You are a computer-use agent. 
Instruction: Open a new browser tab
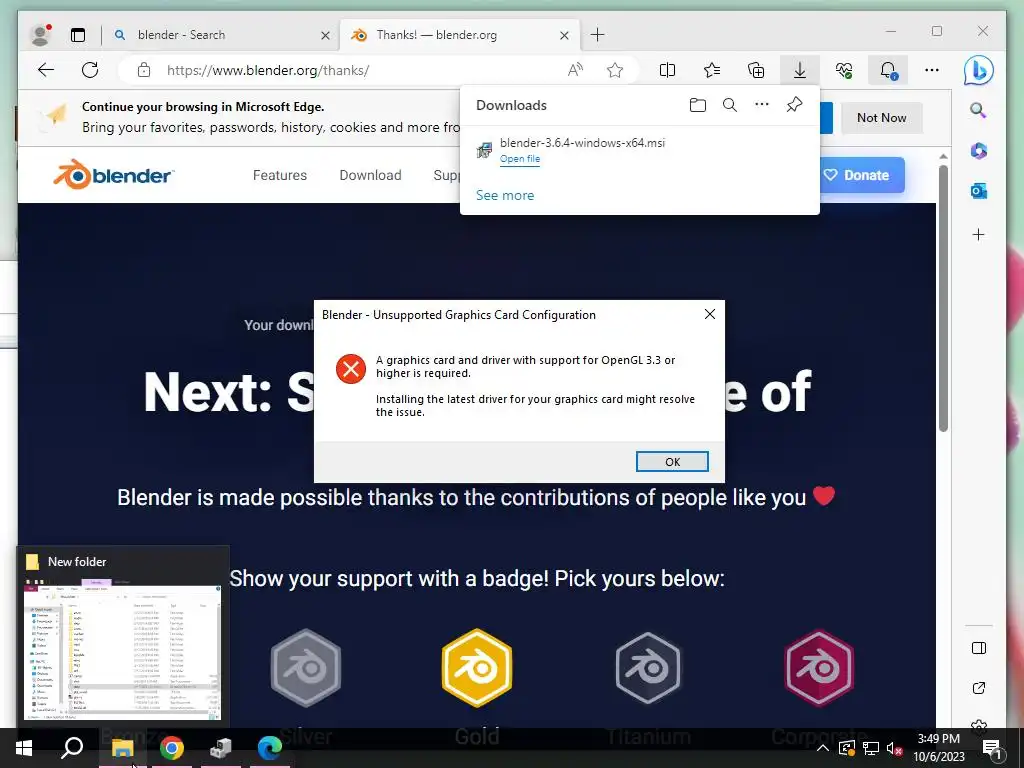click(x=597, y=35)
